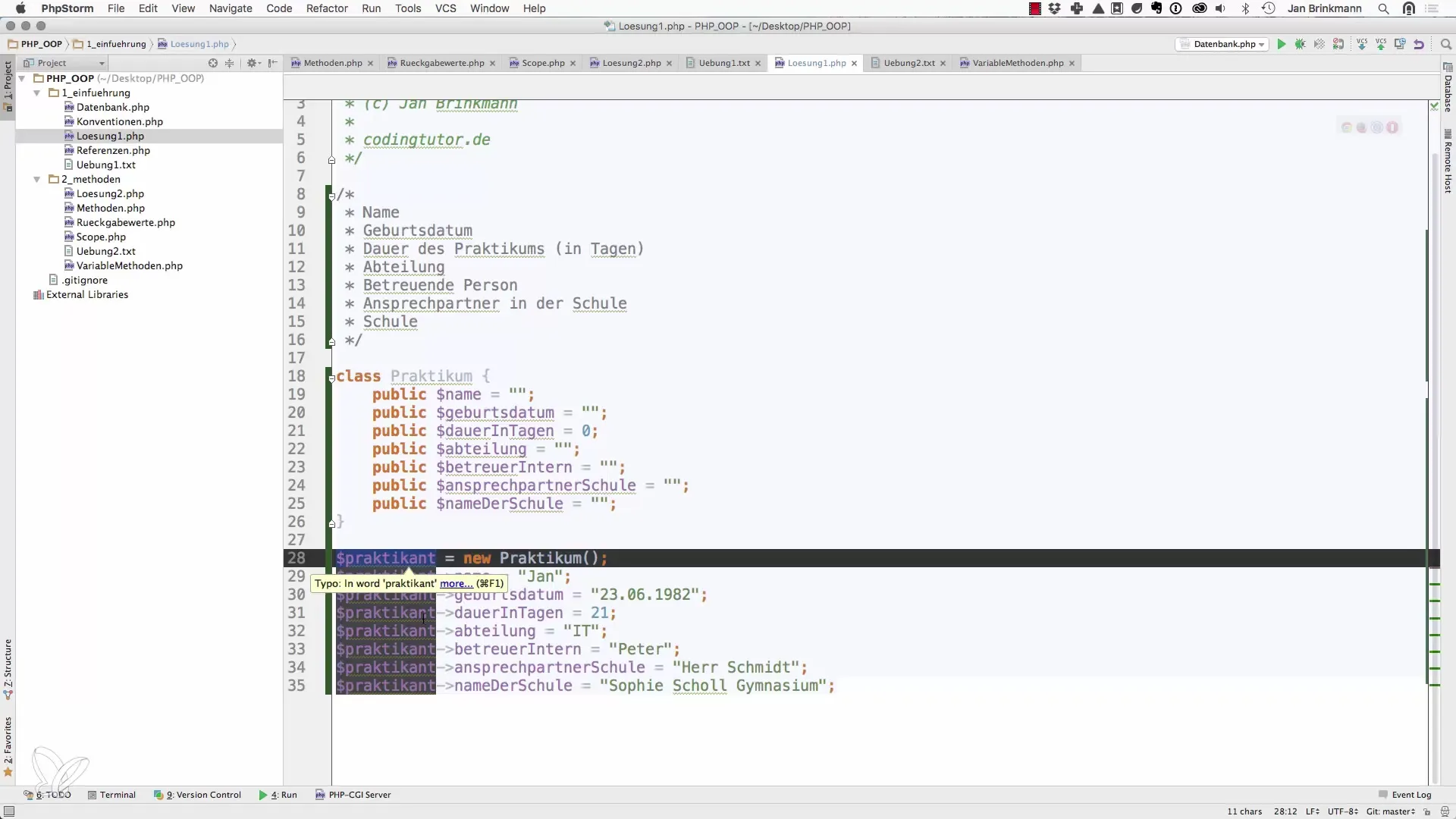Toggle tool window buttons icon bottom-left
This screenshot has width=1456, height=819.
click(x=9, y=811)
